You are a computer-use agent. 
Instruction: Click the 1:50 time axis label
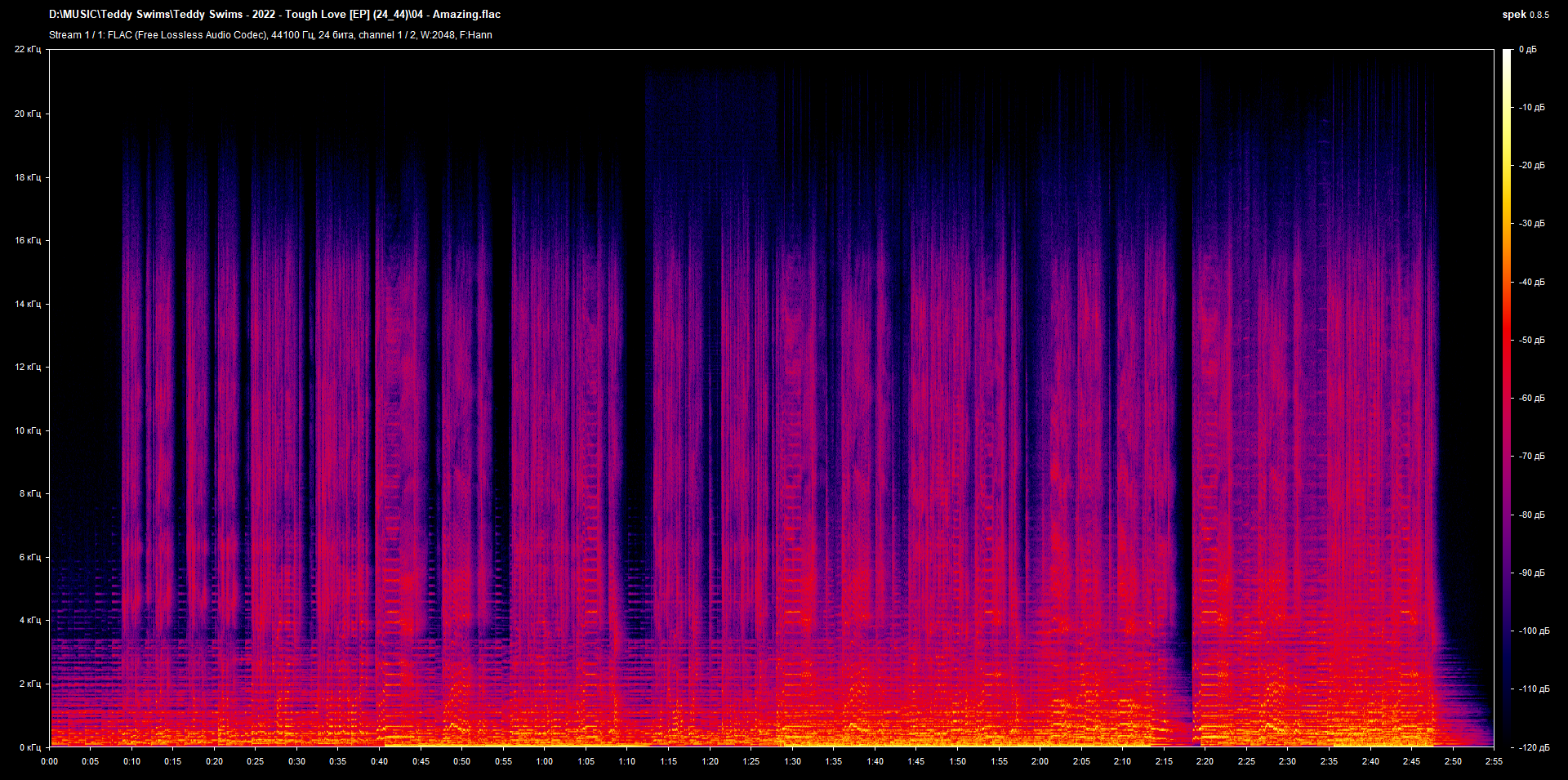[958, 761]
